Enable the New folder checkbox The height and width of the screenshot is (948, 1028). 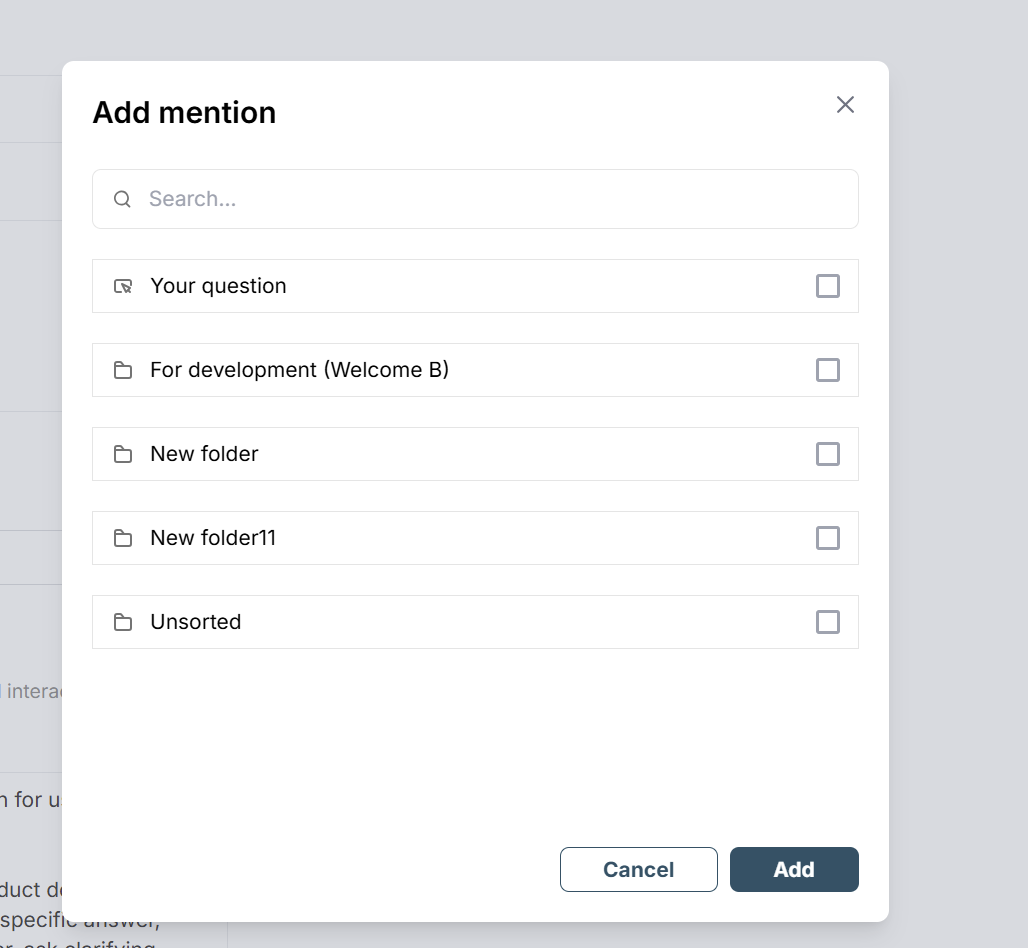click(x=827, y=454)
